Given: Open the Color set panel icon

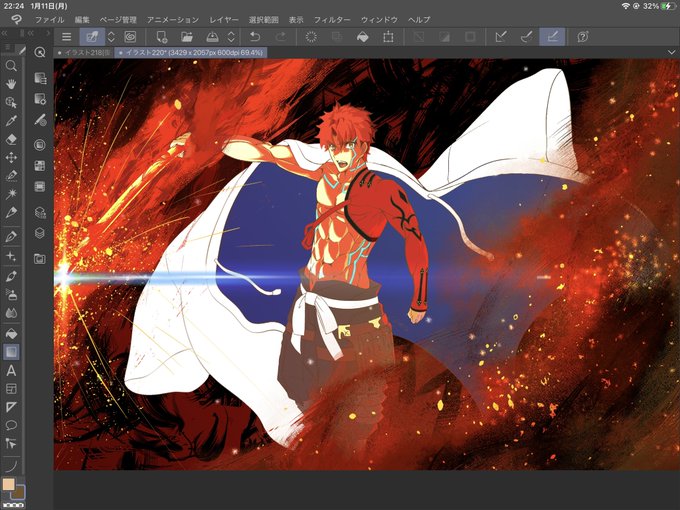Looking at the screenshot, I should (x=39, y=165).
